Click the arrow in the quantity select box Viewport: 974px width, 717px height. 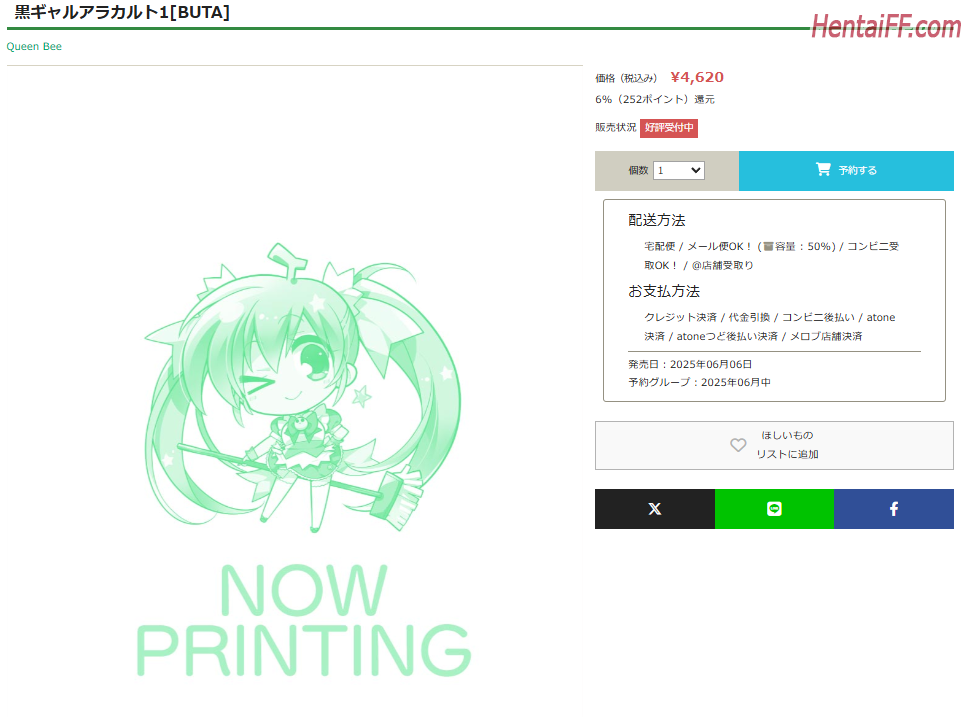coord(696,170)
